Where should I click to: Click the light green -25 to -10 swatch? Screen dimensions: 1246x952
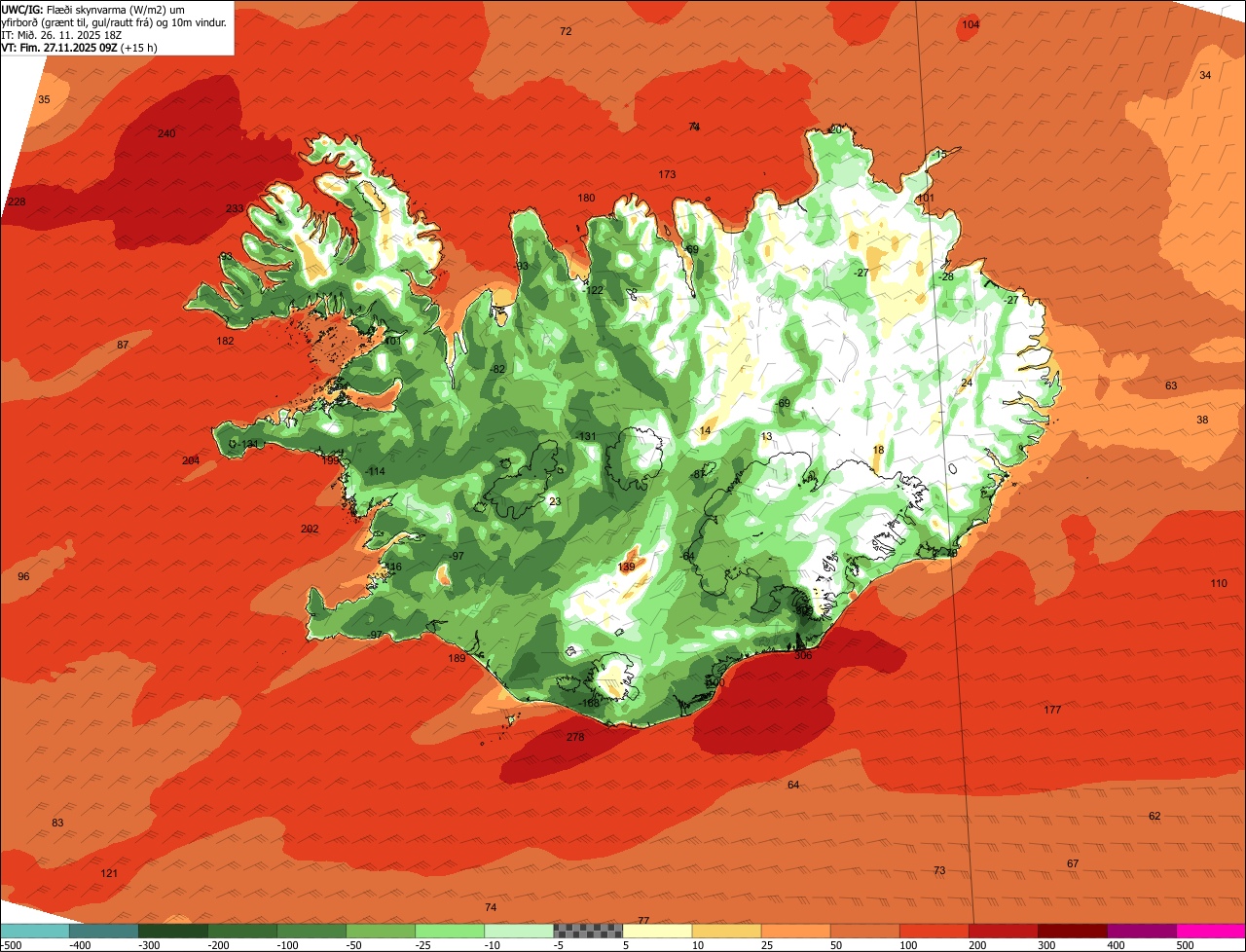click(x=450, y=931)
